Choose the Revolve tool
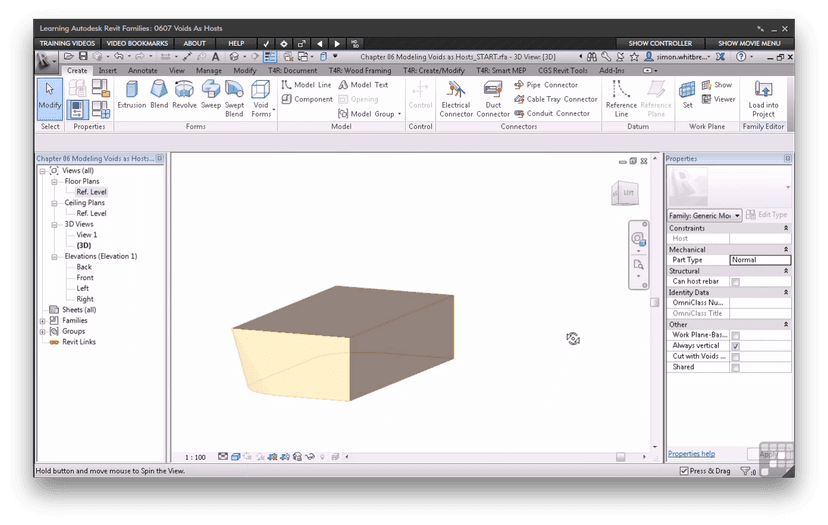Image resolution: width=828 pixels, height=525 pixels. 184,95
